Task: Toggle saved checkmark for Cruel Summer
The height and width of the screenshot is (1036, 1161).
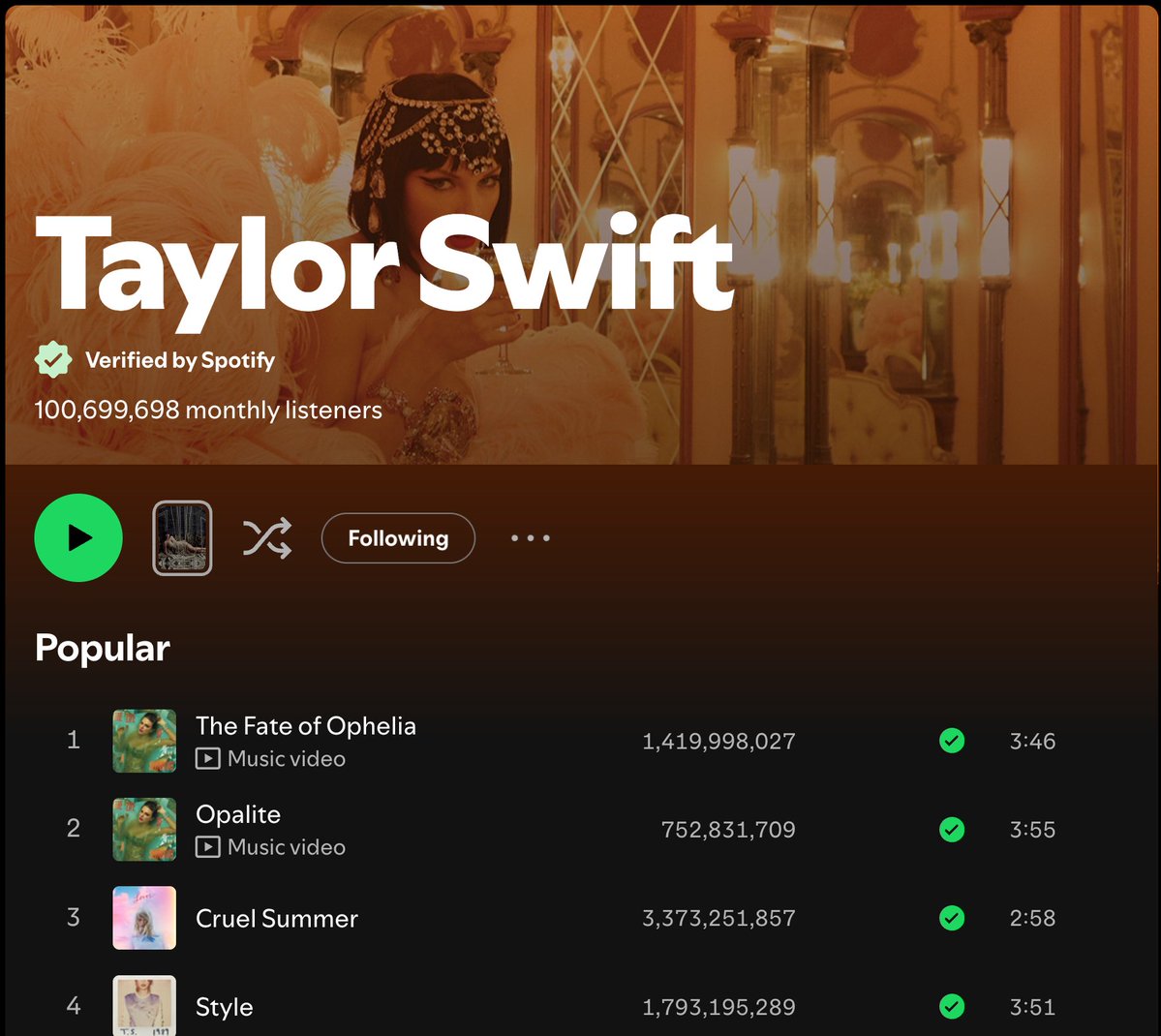Action: [952, 918]
